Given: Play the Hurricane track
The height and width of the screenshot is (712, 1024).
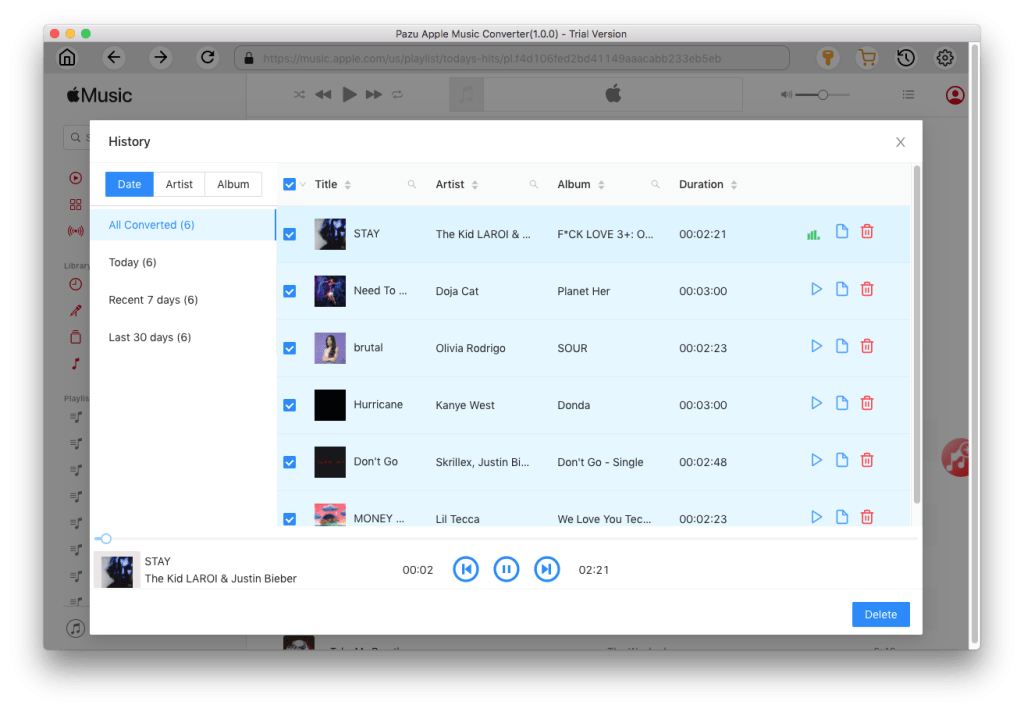Looking at the screenshot, I should click(816, 403).
